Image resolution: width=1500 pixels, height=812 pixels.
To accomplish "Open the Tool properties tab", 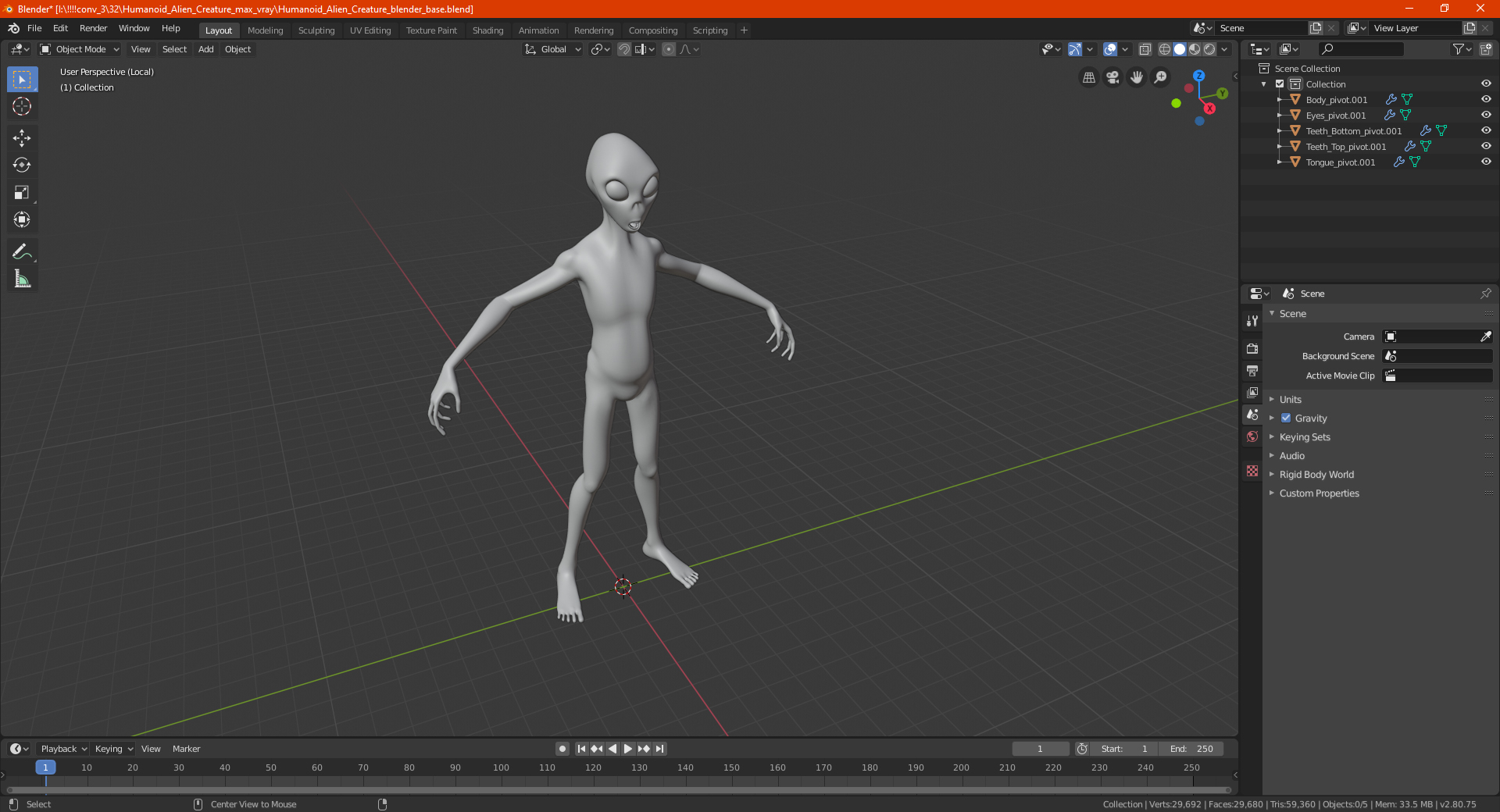I will coord(1252,321).
